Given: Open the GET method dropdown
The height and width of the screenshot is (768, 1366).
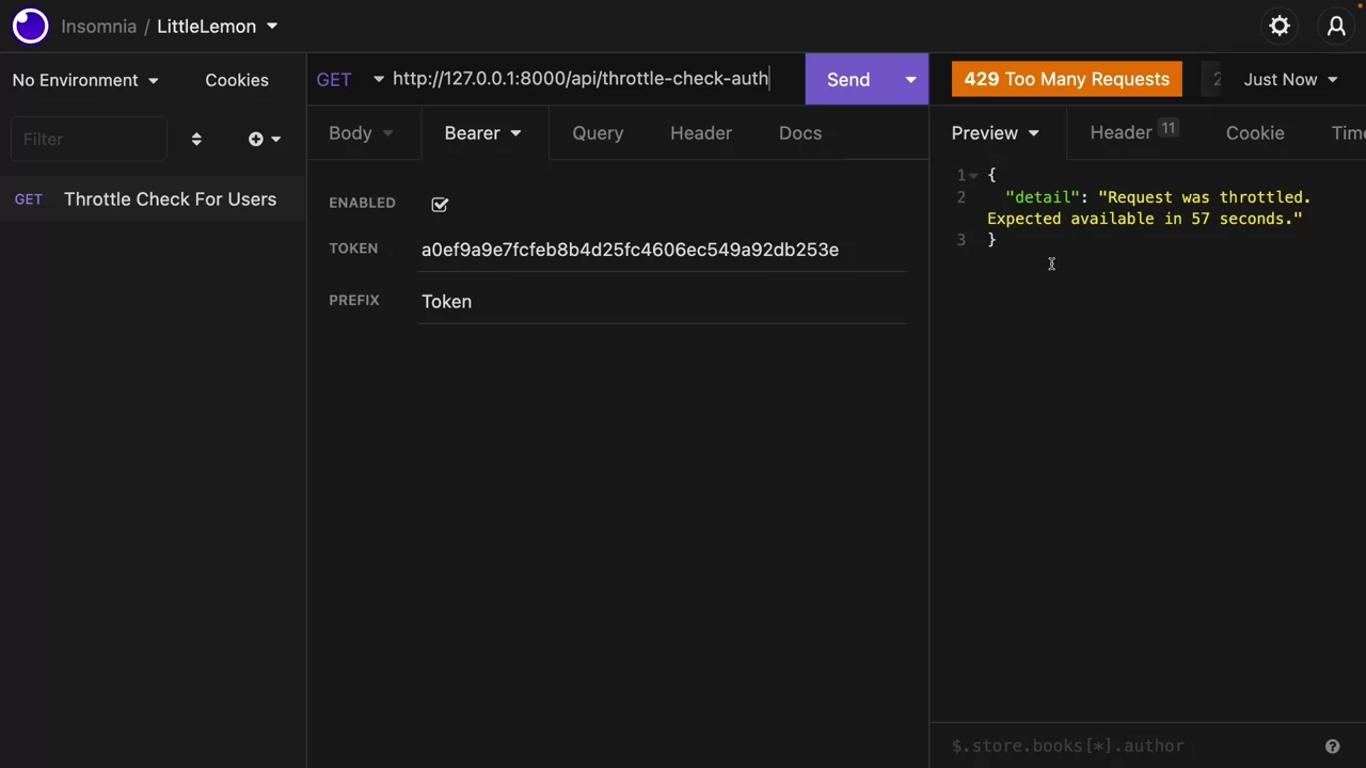Looking at the screenshot, I should coord(349,80).
